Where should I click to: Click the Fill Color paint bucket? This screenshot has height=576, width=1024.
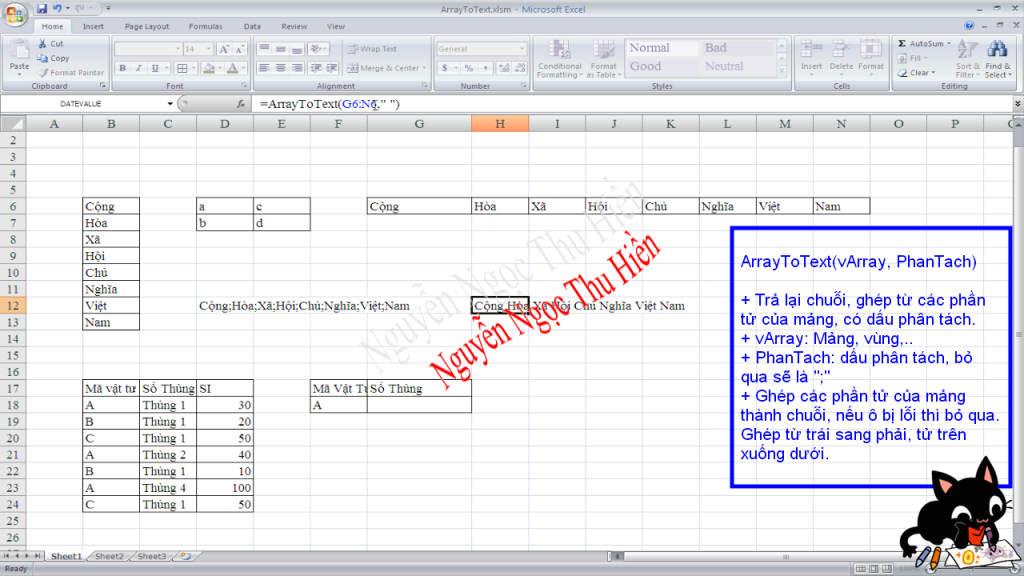pyautogui.click(x=208, y=68)
